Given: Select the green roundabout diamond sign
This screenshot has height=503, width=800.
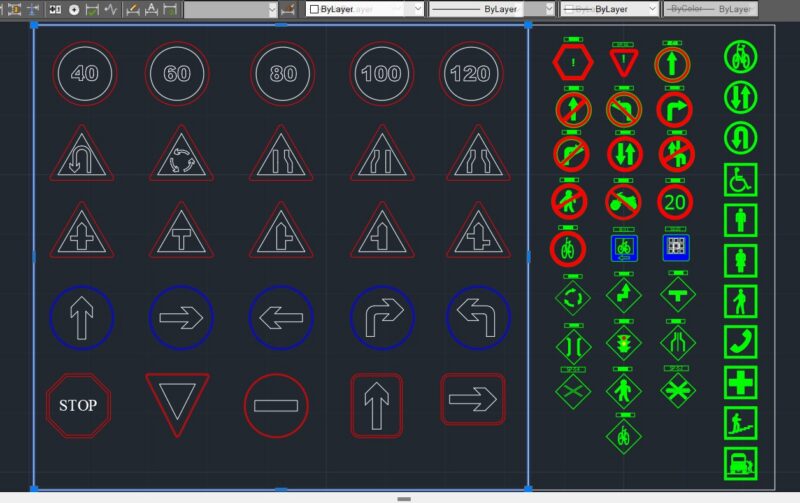Looking at the screenshot, I should (572, 297).
